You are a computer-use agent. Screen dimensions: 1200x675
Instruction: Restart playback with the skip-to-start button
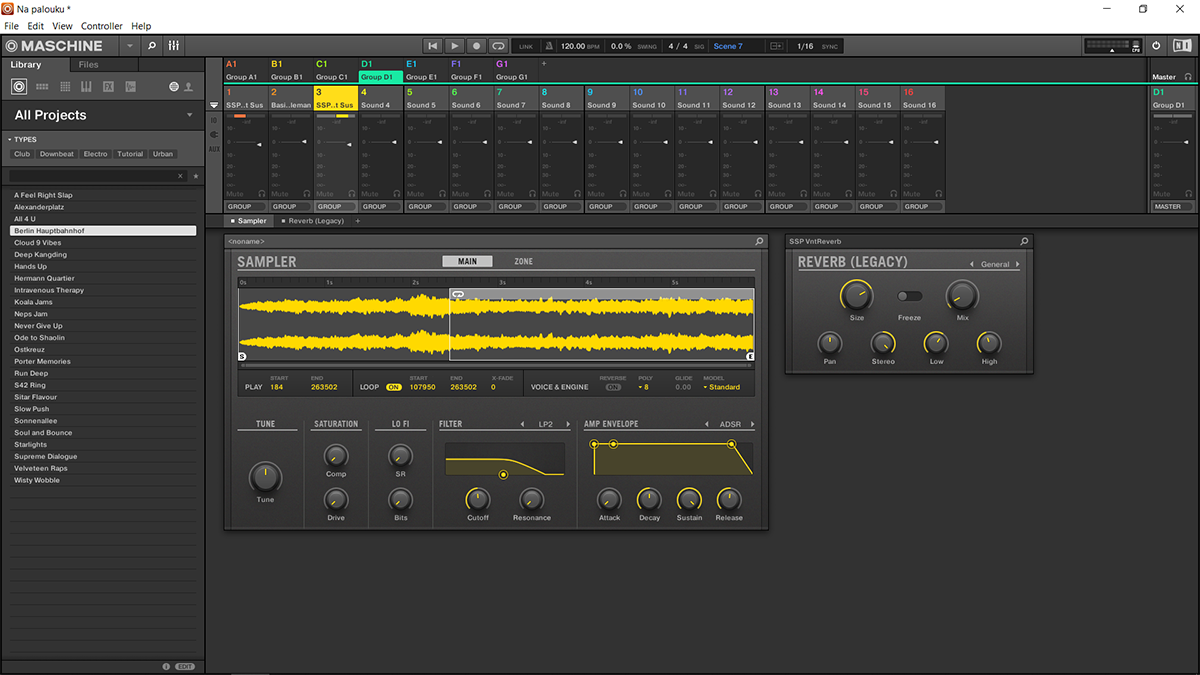pyautogui.click(x=433, y=46)
